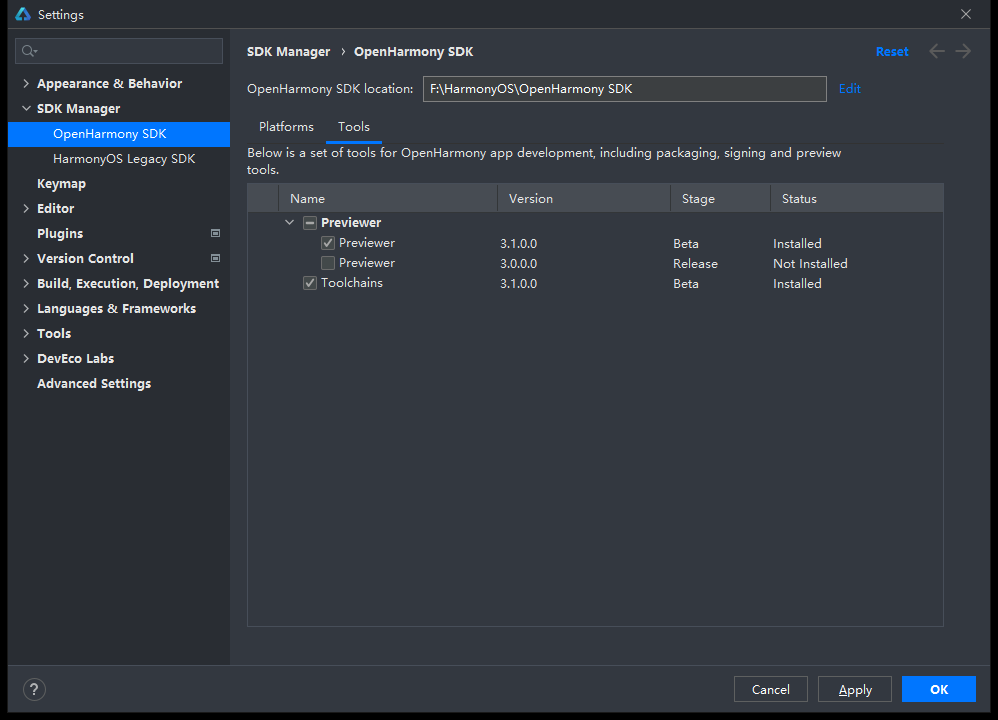
Task: Open Advanced Settings
Action: tap(94, 383)
